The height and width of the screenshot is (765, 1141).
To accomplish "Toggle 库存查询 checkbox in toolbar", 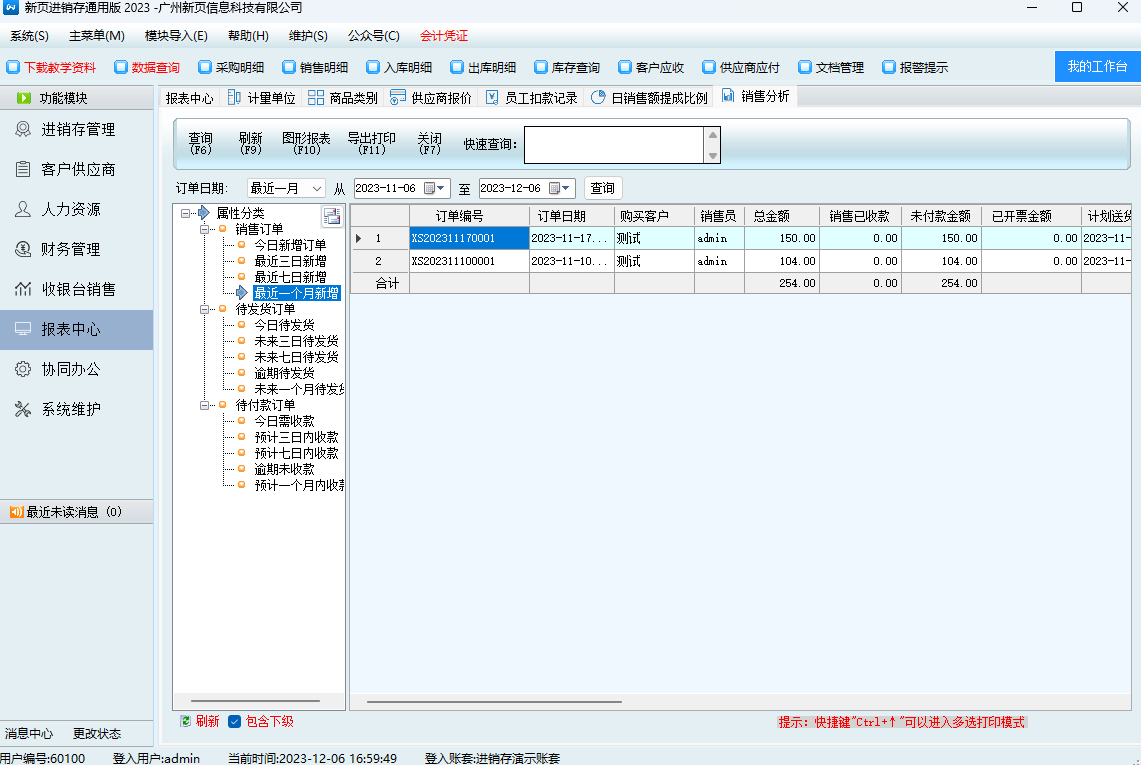I will tap(541, 67).
